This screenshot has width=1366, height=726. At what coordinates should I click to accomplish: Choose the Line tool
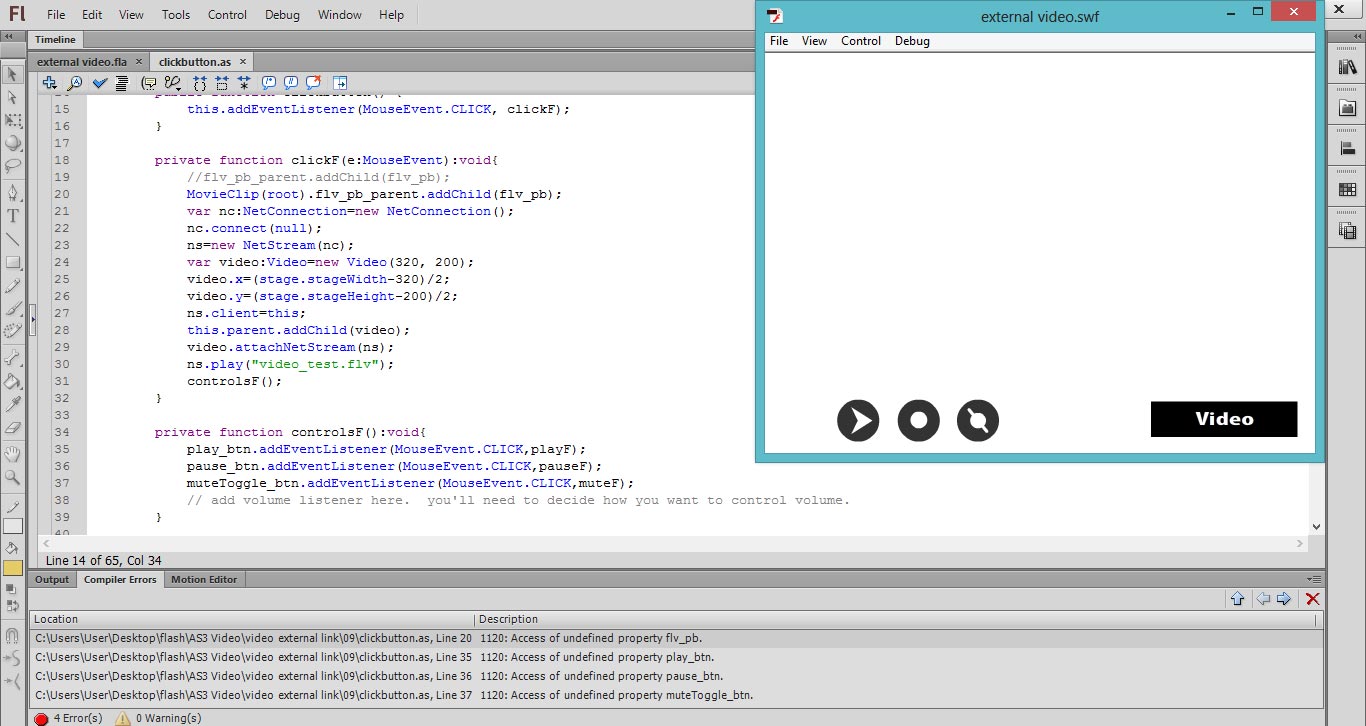13,239
